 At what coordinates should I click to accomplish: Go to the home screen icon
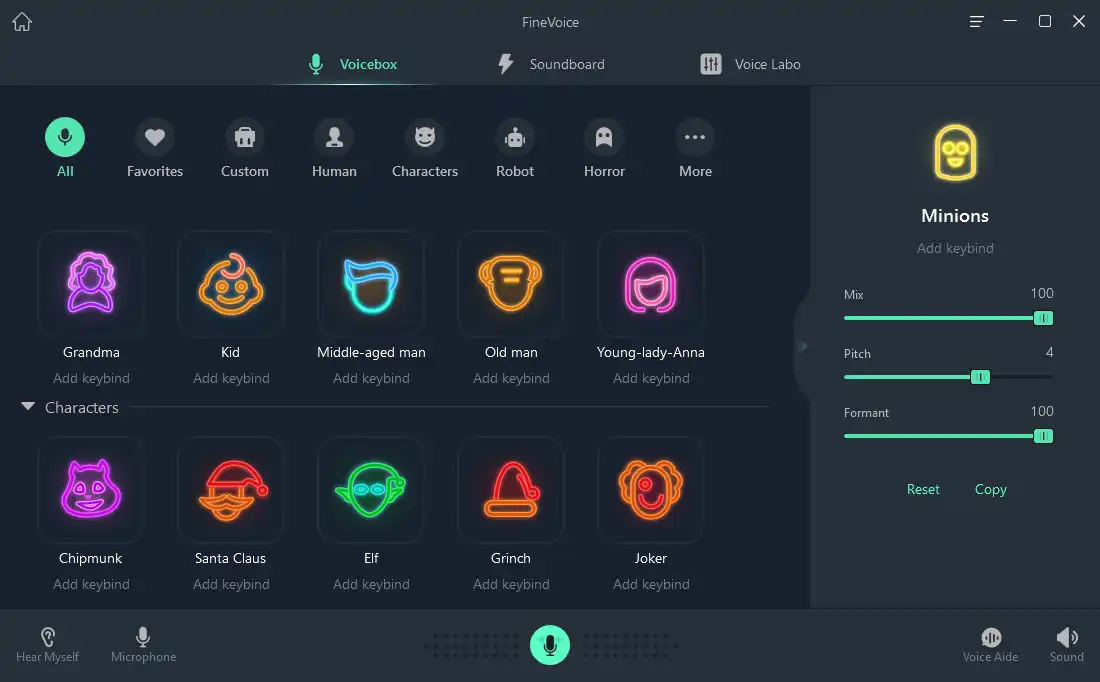coord(22,22)
